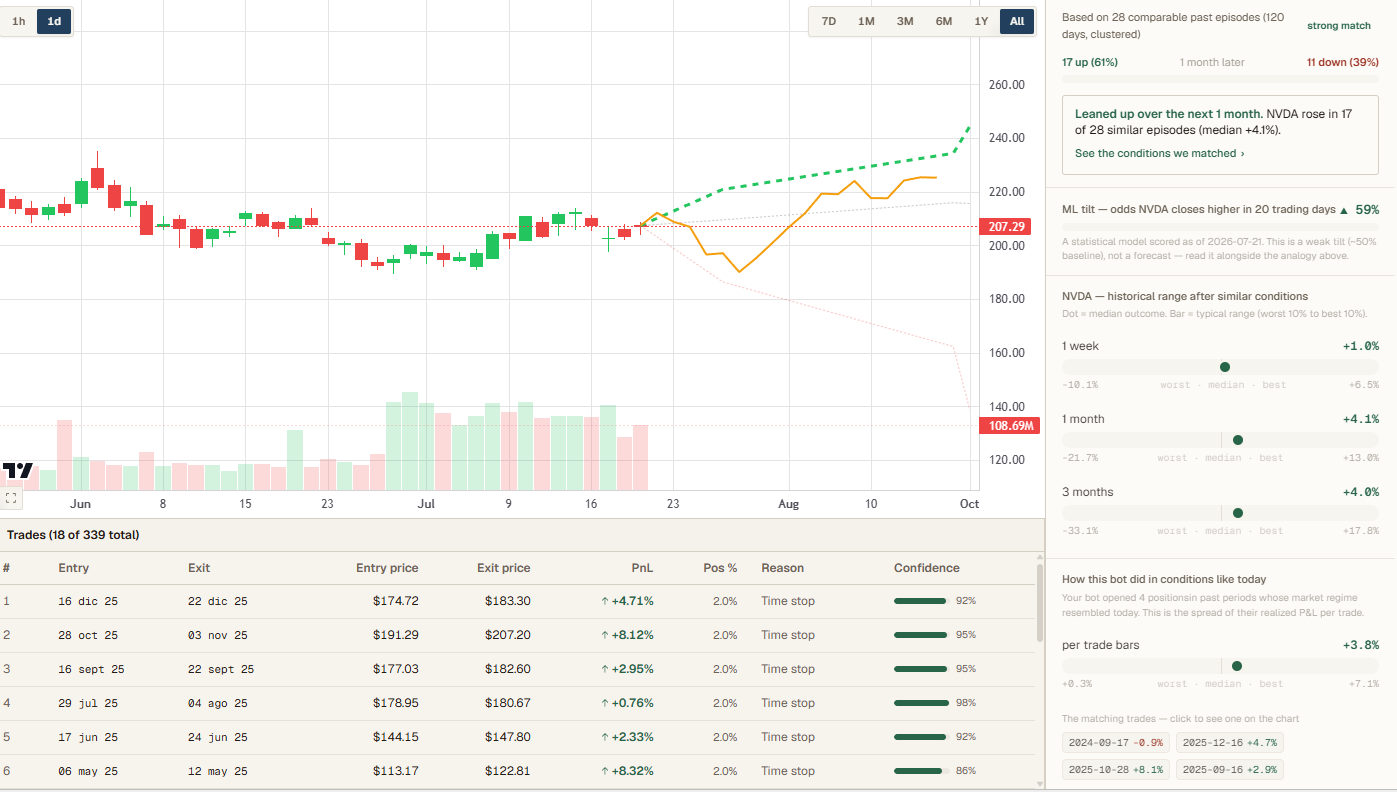
Task: Sort trades by Entry column header
Action: click(x=73, y=568)
